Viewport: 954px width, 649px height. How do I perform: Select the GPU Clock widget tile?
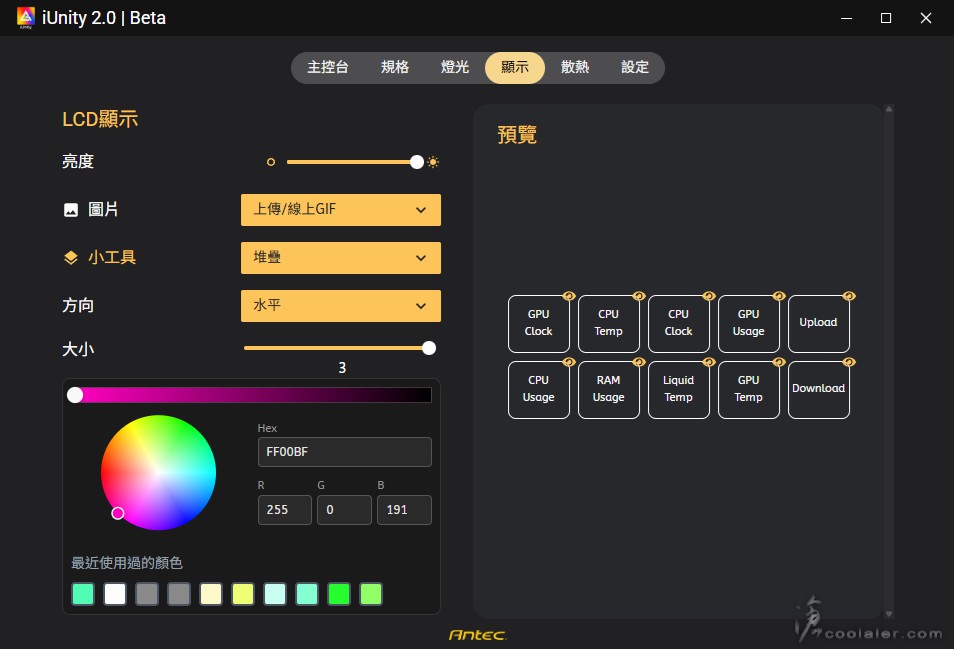point(538,324)
